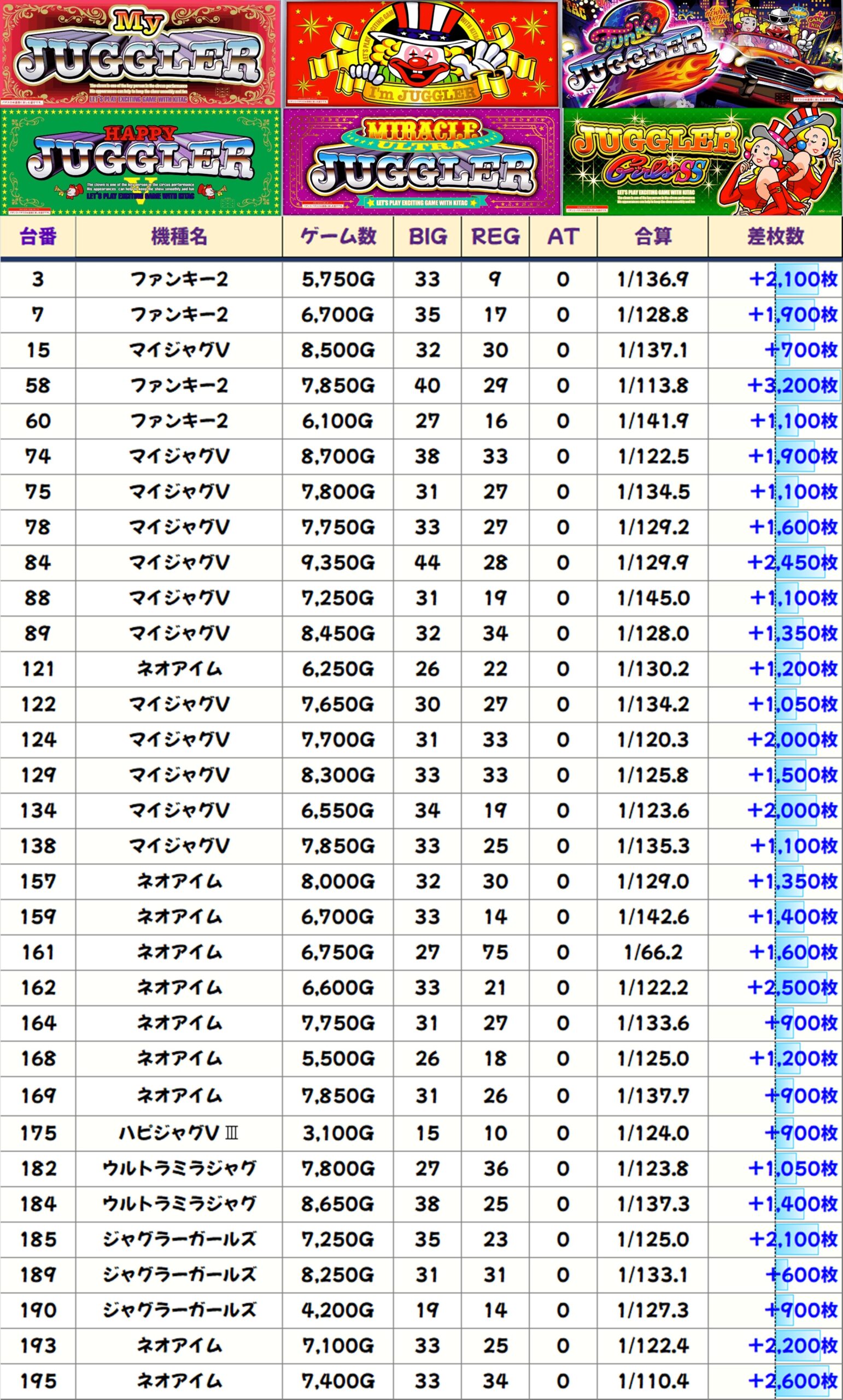This screenshot has width=843, height=1400.
Task: Select ハピジャグVⅢ machine name
Action: coord(179,1134)
